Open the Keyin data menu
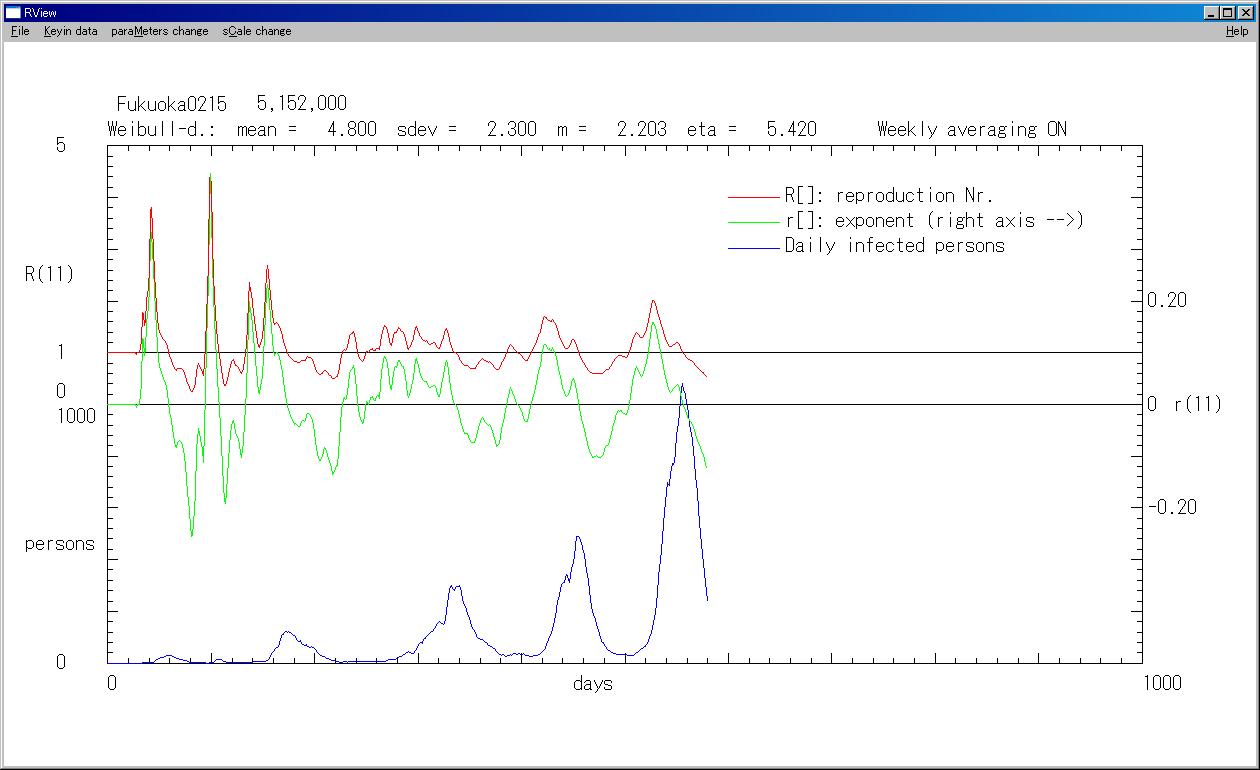1260x770 pixels. [70, 31]
